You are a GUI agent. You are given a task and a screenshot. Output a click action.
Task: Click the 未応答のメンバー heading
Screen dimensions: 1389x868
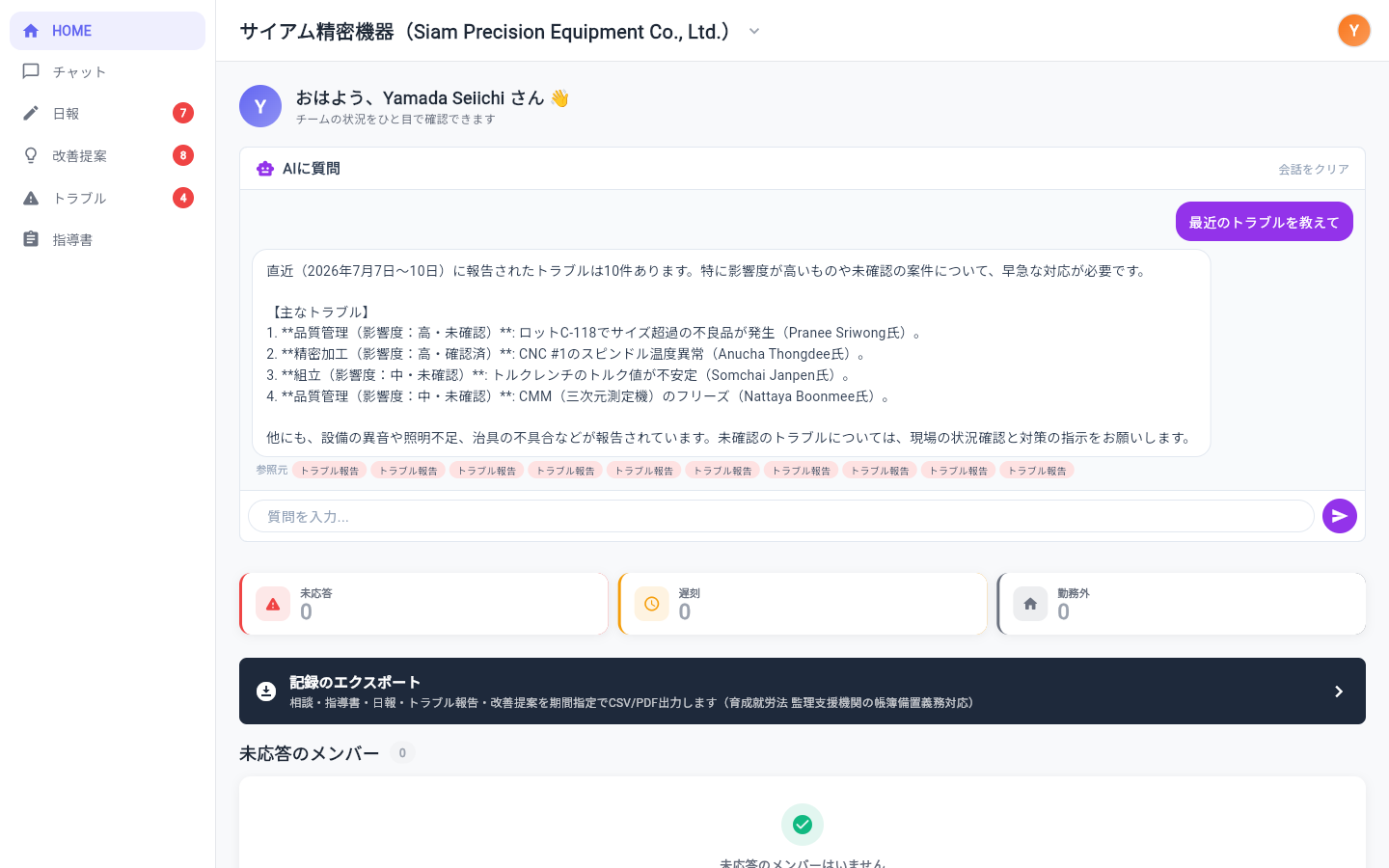point(310,753)
